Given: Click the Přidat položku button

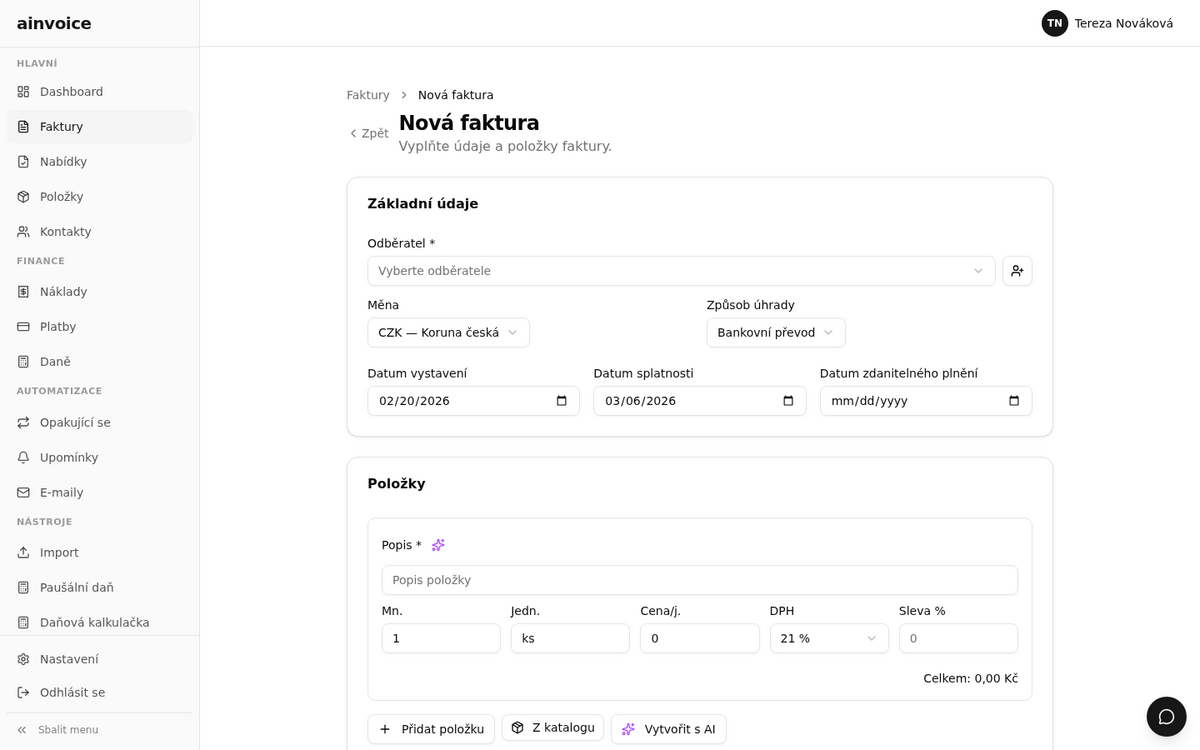Looking at the screenshot, I should pyautogui.click(x=431, y=729).
